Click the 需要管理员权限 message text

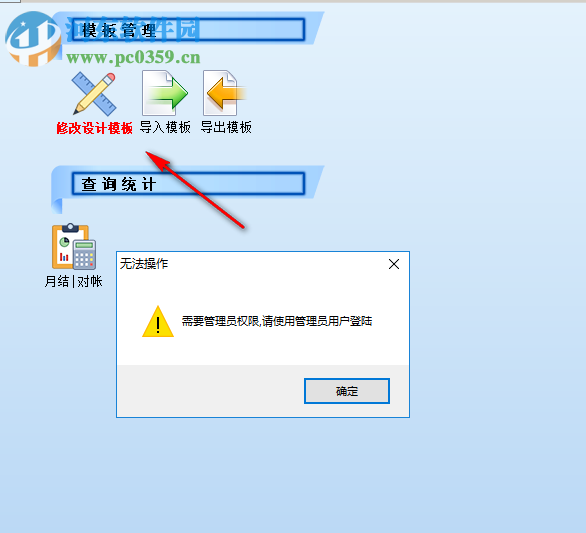click(x=277, y=321)
